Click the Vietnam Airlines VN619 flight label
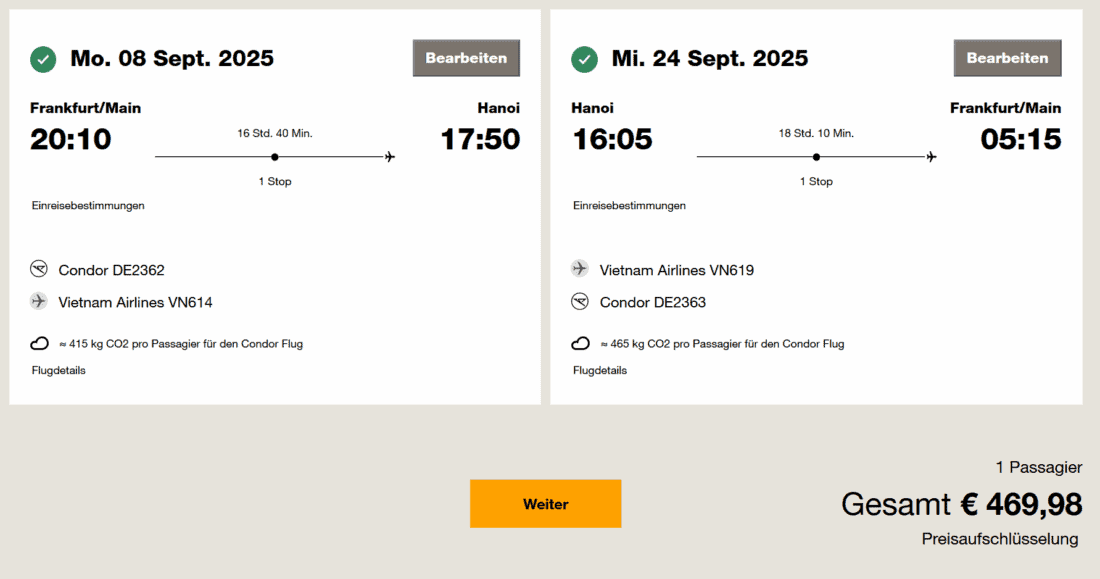 click(x=677, y=270)
